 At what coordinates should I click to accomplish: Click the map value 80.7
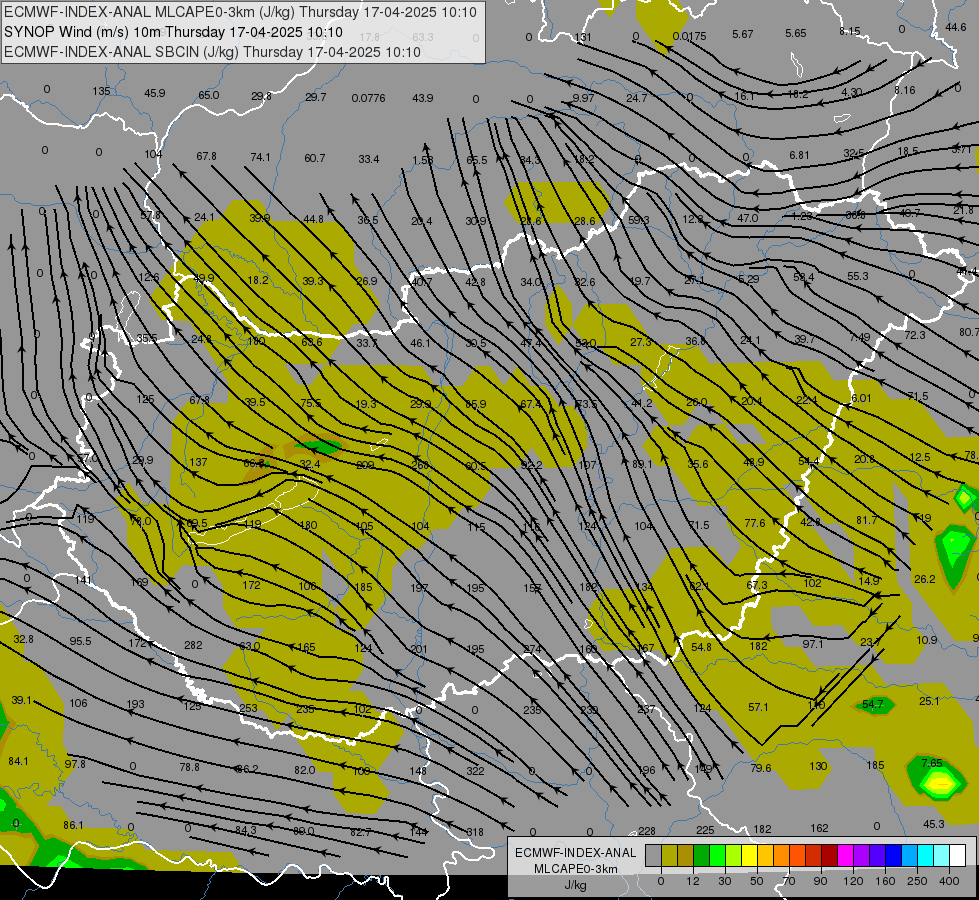968,332
